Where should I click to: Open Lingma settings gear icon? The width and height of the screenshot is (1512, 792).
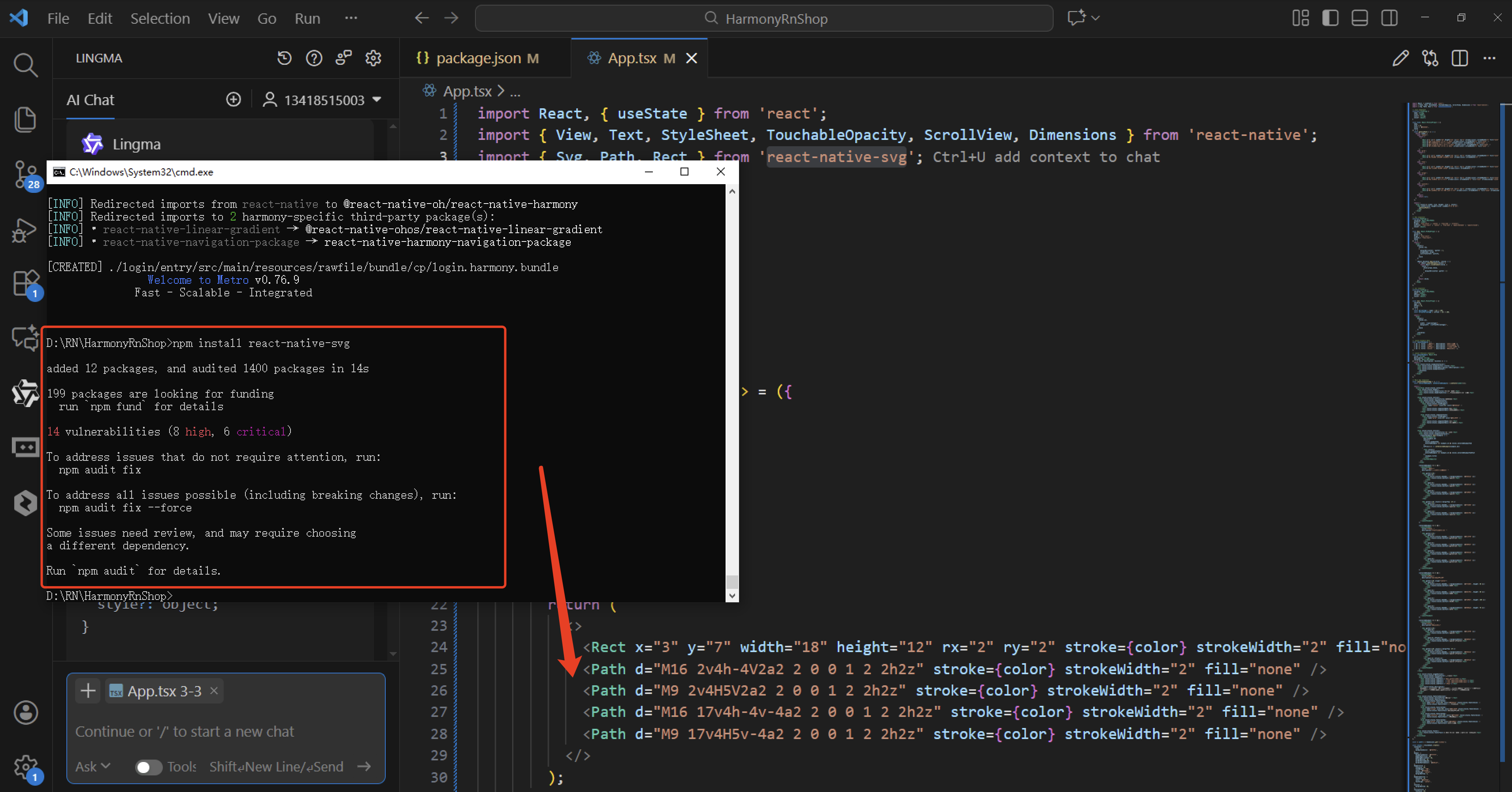(x=373, y=58)
